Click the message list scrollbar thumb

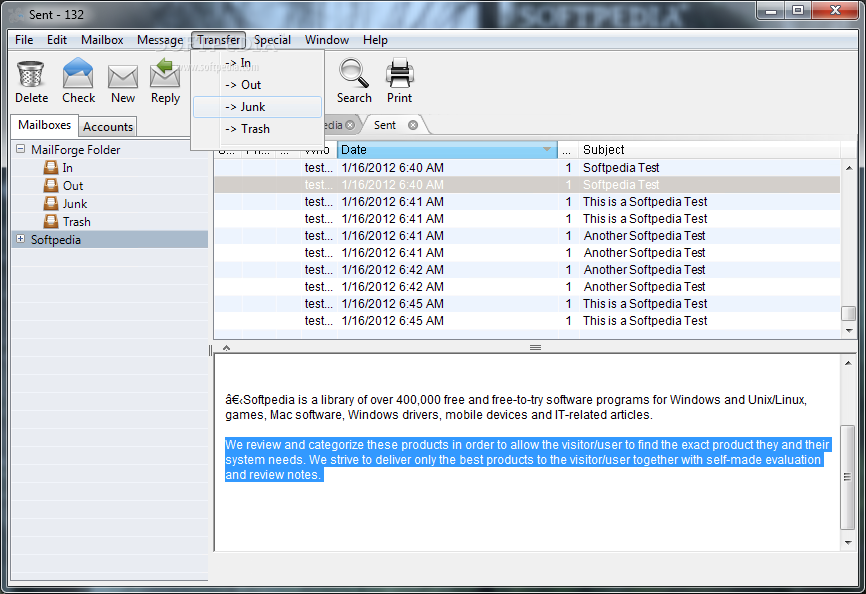point(849,313)
